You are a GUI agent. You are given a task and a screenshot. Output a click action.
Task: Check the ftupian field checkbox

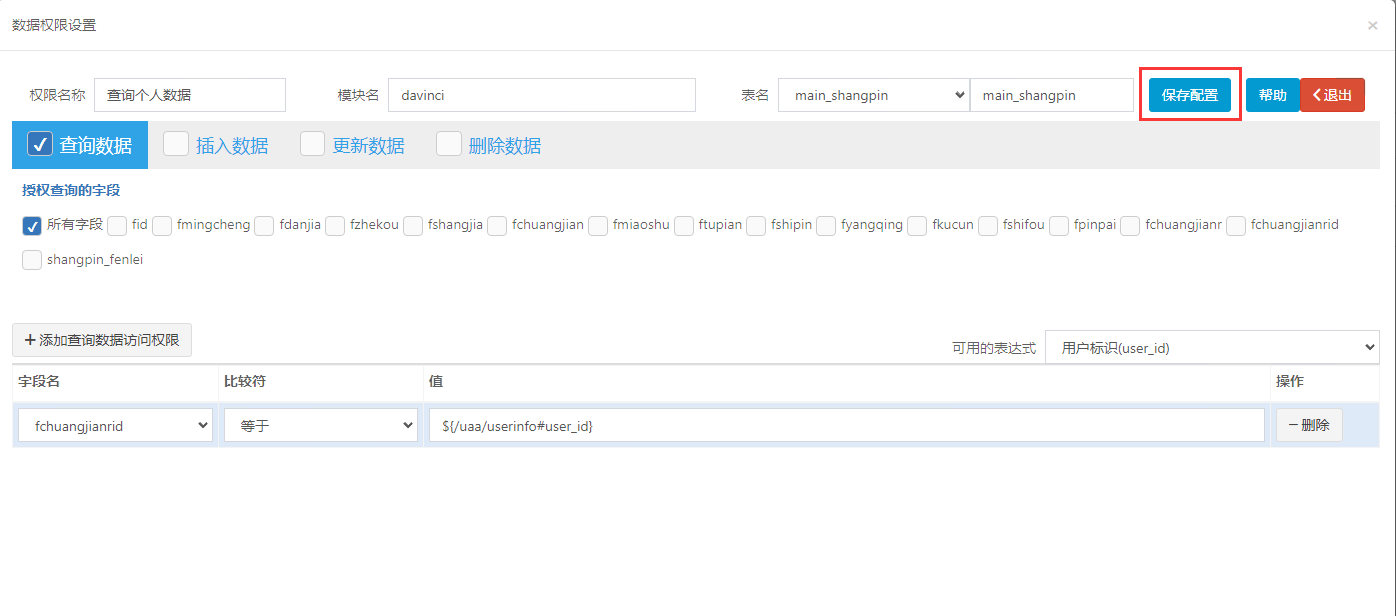(x=684, y=225)
